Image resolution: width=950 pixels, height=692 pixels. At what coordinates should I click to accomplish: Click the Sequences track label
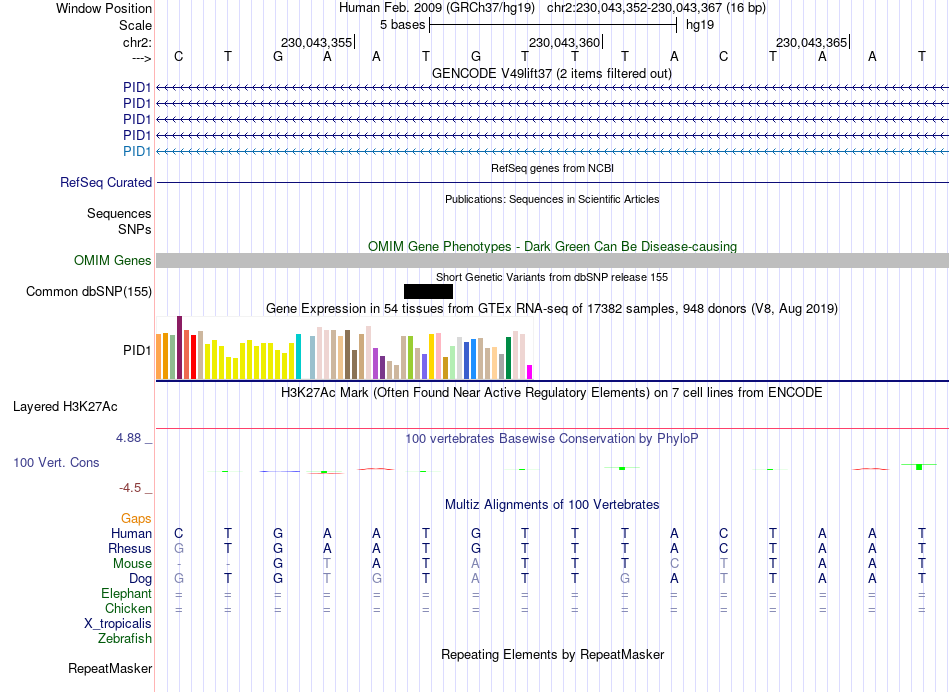(119, 213)
